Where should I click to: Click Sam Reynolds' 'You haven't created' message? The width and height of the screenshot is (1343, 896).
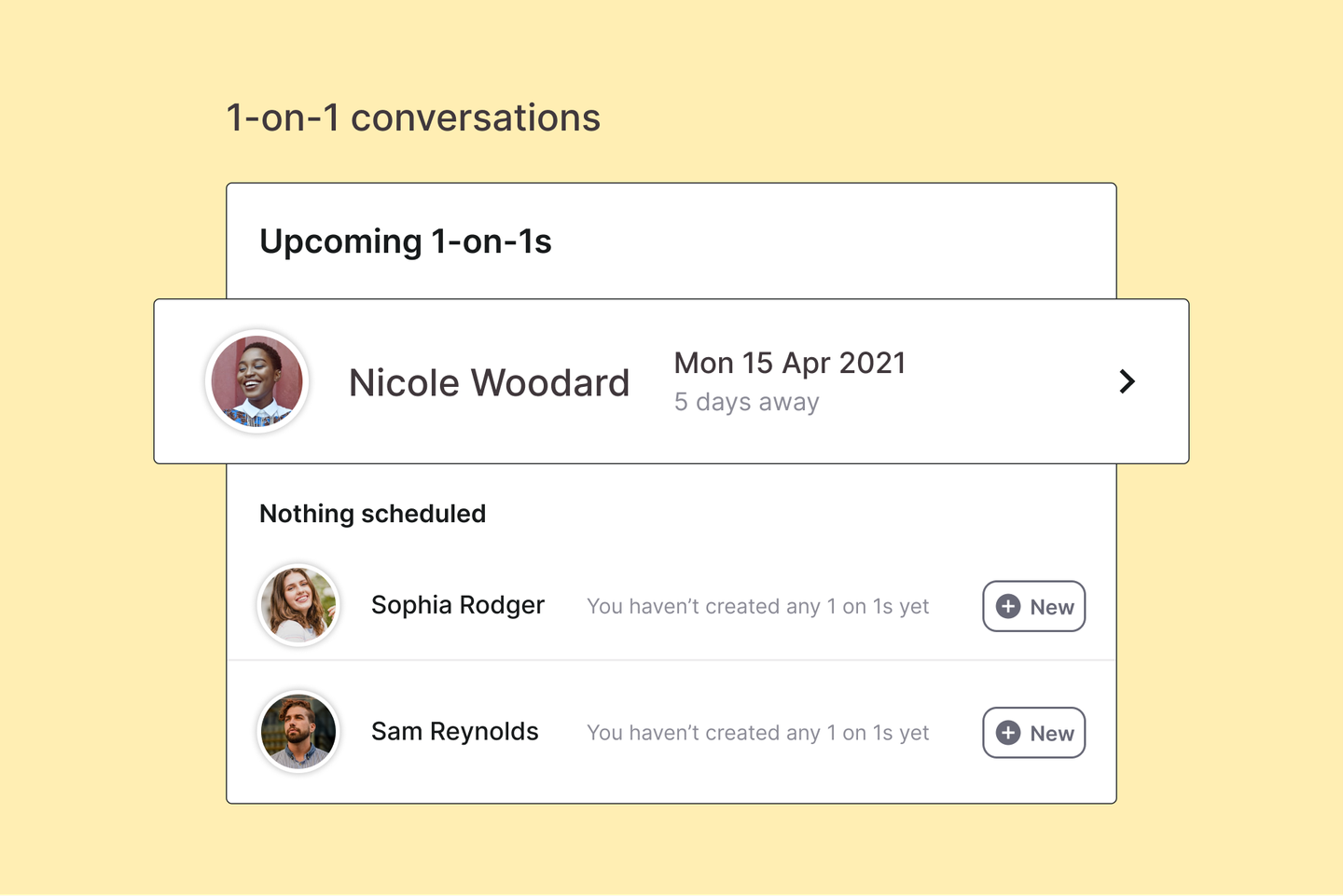pos(758,733)
